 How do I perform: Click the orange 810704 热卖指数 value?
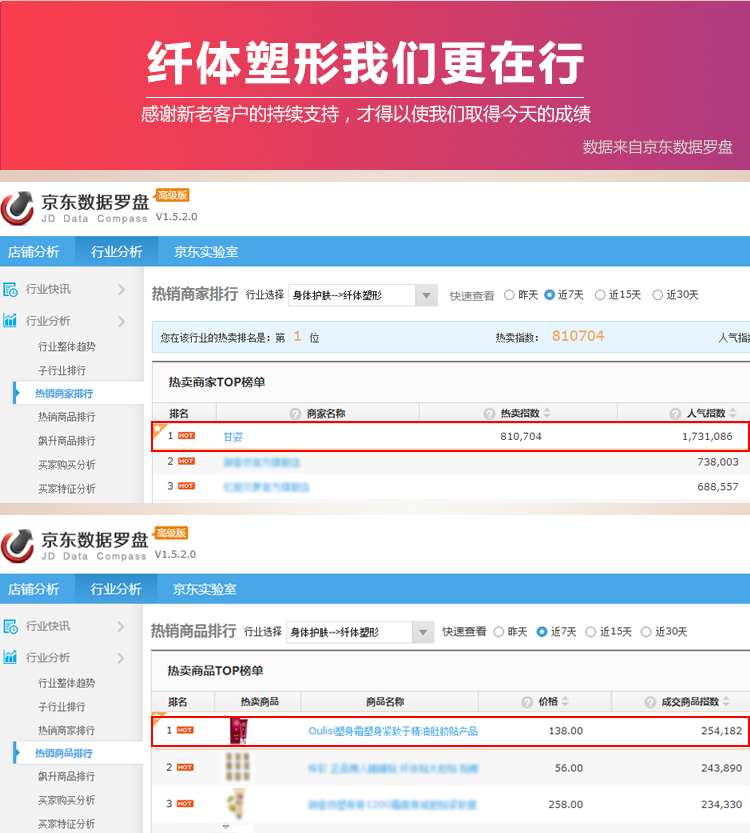point(578,336)
